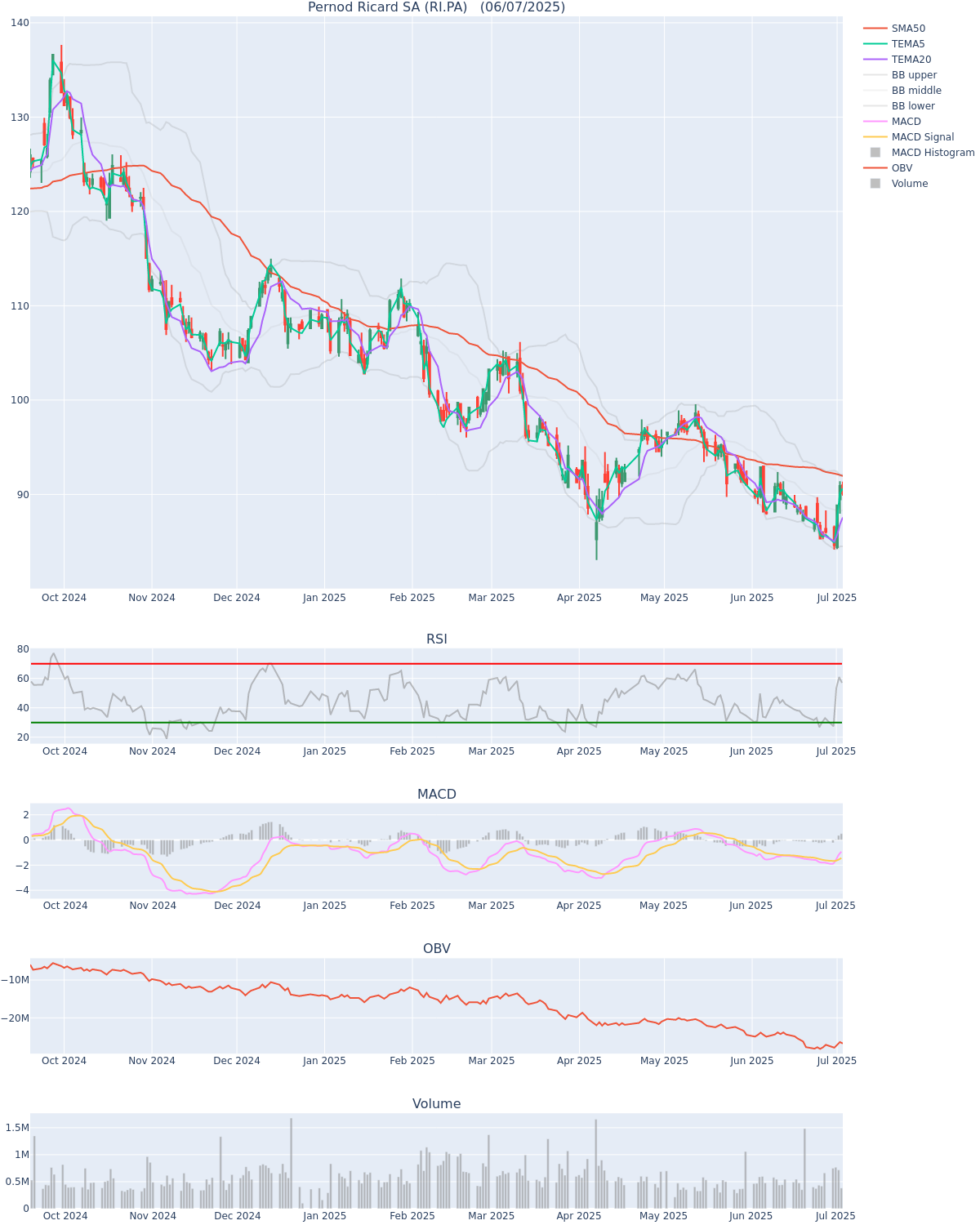Click Jul 2025 label under price chart
This screenshot has width=980, height=1225.
tap(837, 598)
